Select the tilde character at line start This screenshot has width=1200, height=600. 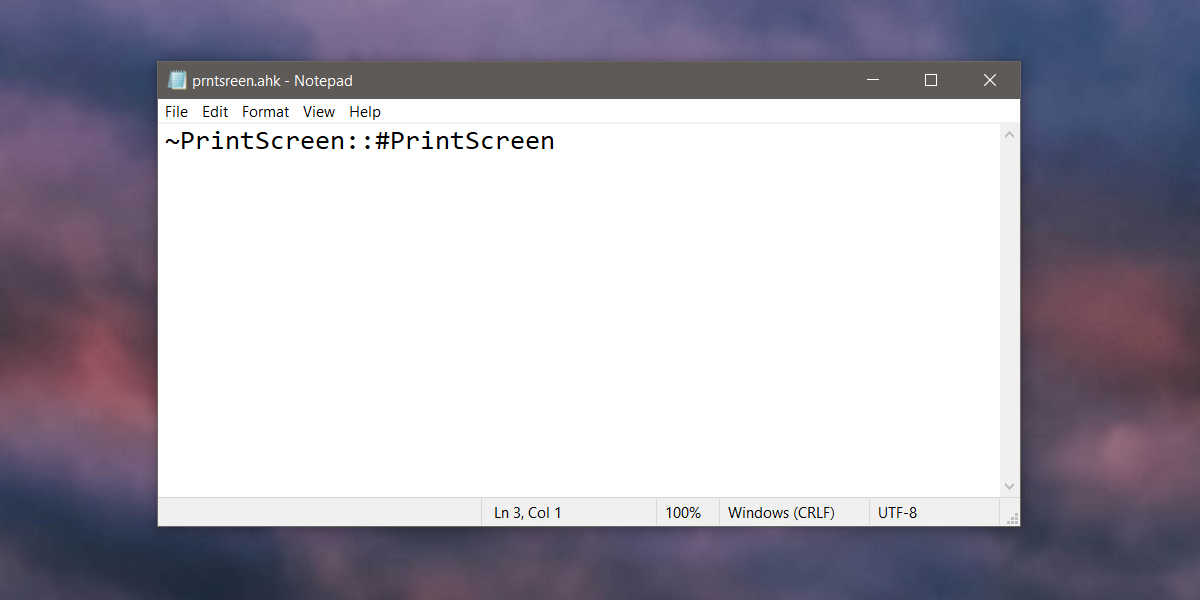coord(171,140)
